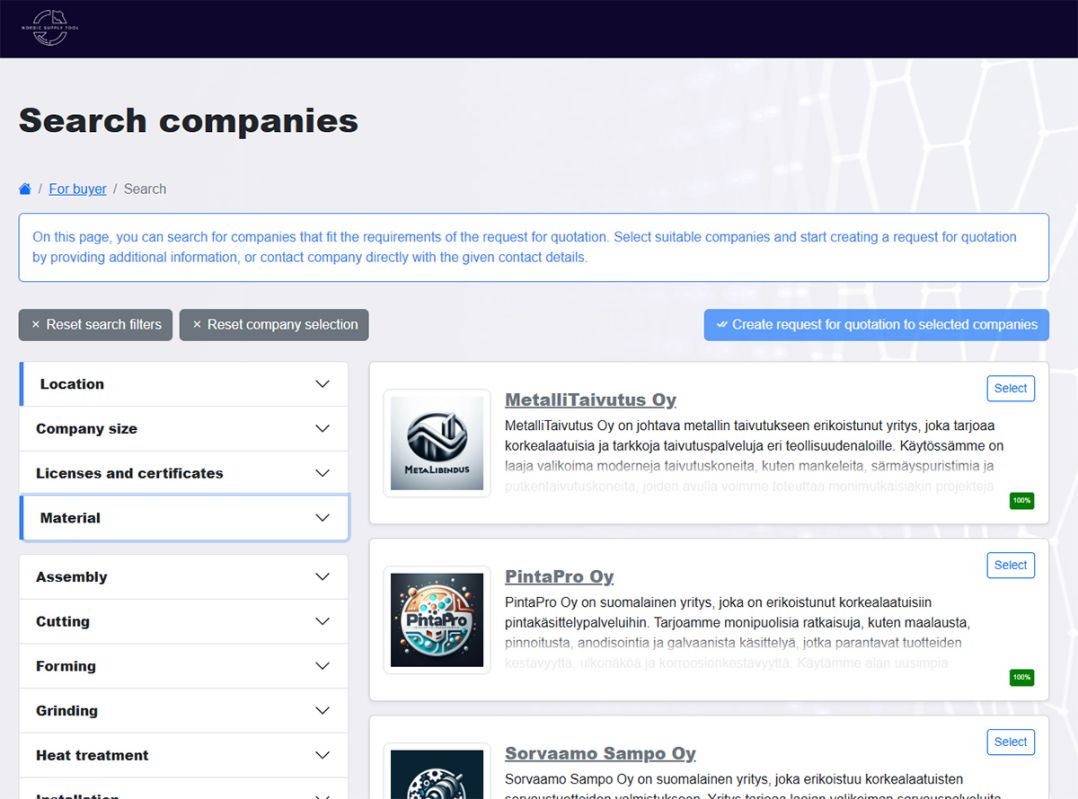The image size is (1078, 799).
Task: Expand the Material filter
Action: tap(184, 518)
